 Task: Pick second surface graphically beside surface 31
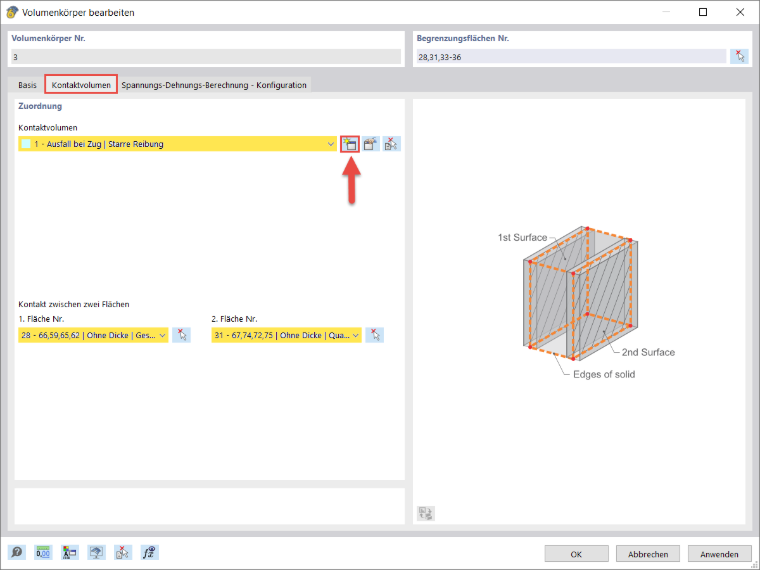tap(375, 335)
